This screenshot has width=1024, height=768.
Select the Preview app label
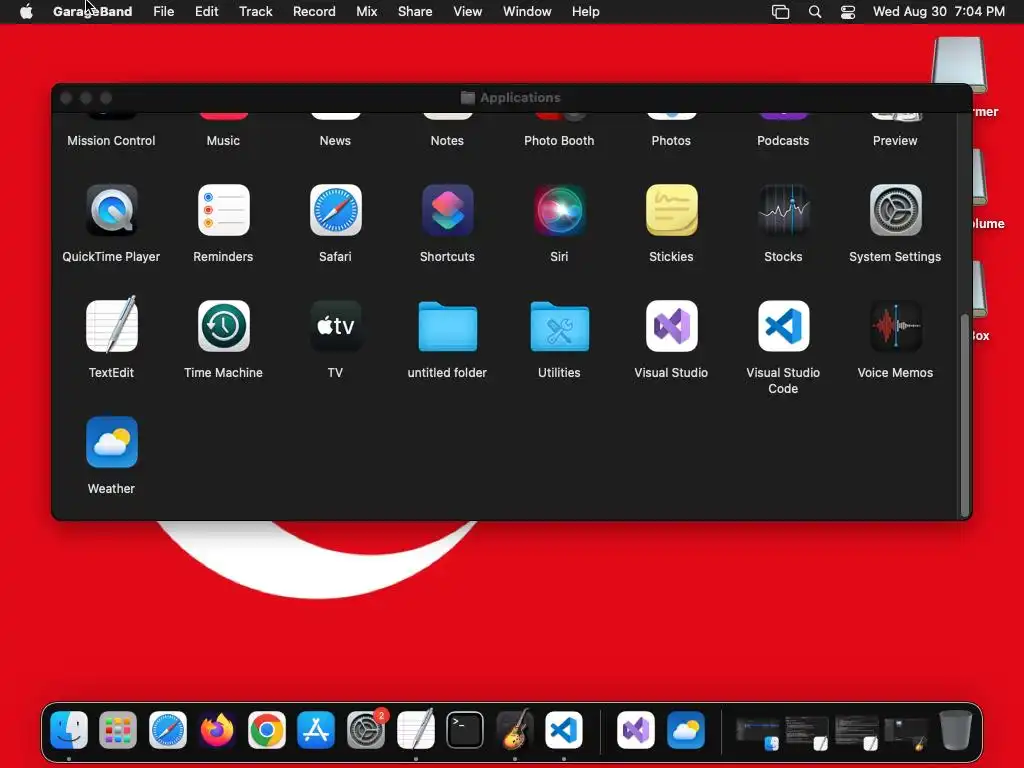point(895,140)
